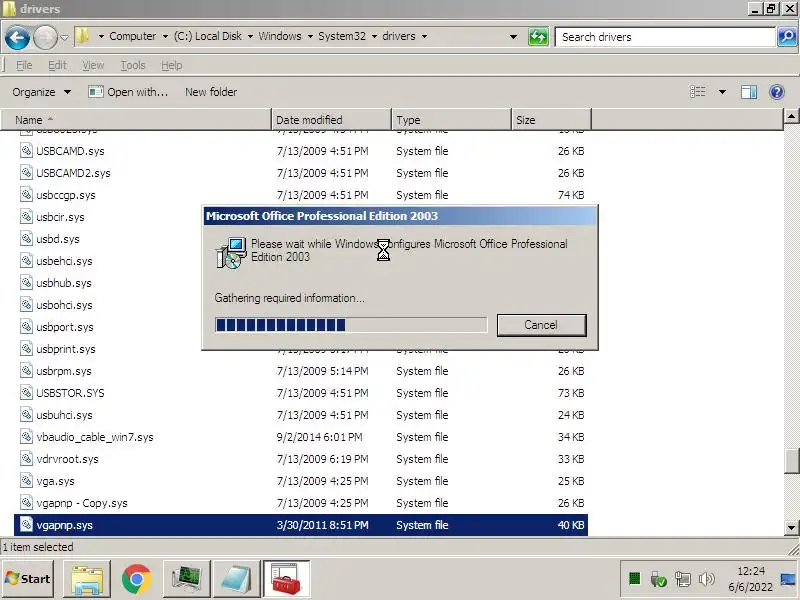Sort files by Name column
This screenshot has height=600, width=800.
point(136,120)
